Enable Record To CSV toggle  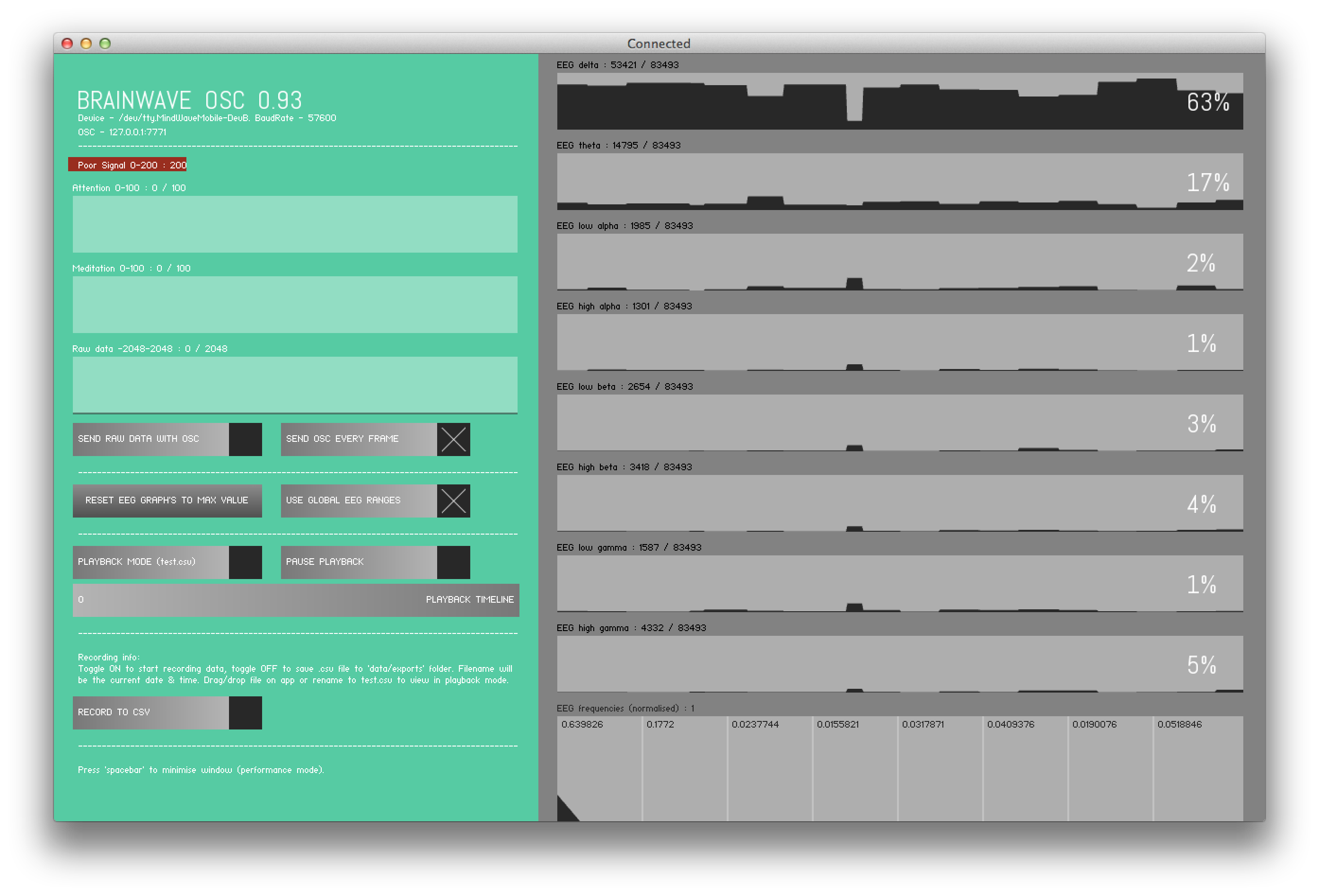pyautogui.click(x=167, y=712)
